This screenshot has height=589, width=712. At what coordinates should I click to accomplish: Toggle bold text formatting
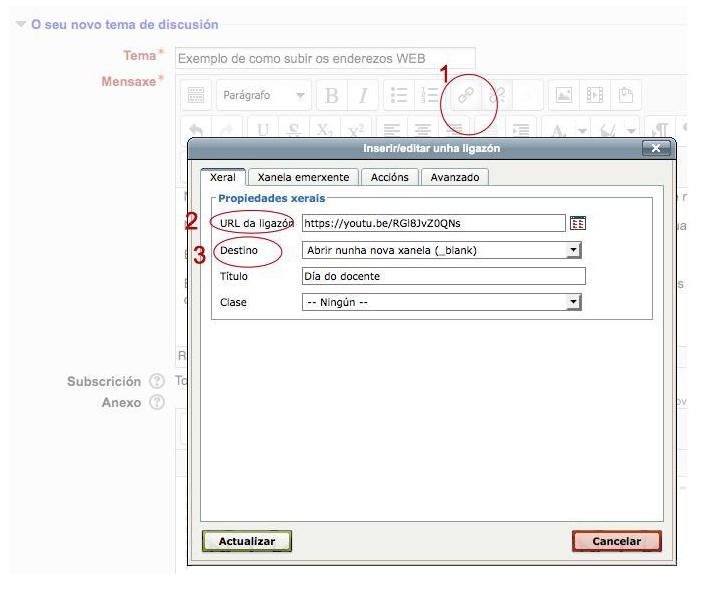click(x=331, y=96)
